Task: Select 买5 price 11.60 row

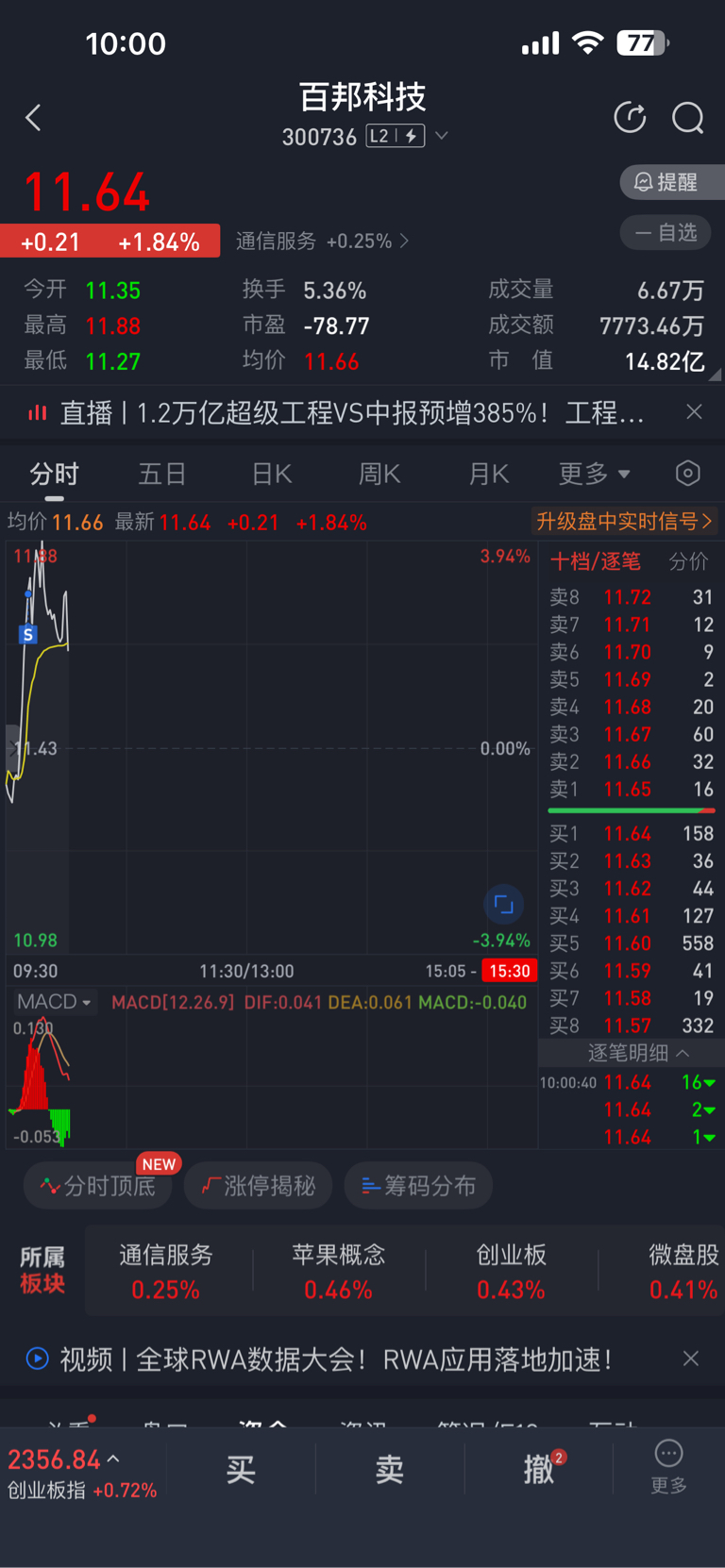Action: click(x=632, y=943)
